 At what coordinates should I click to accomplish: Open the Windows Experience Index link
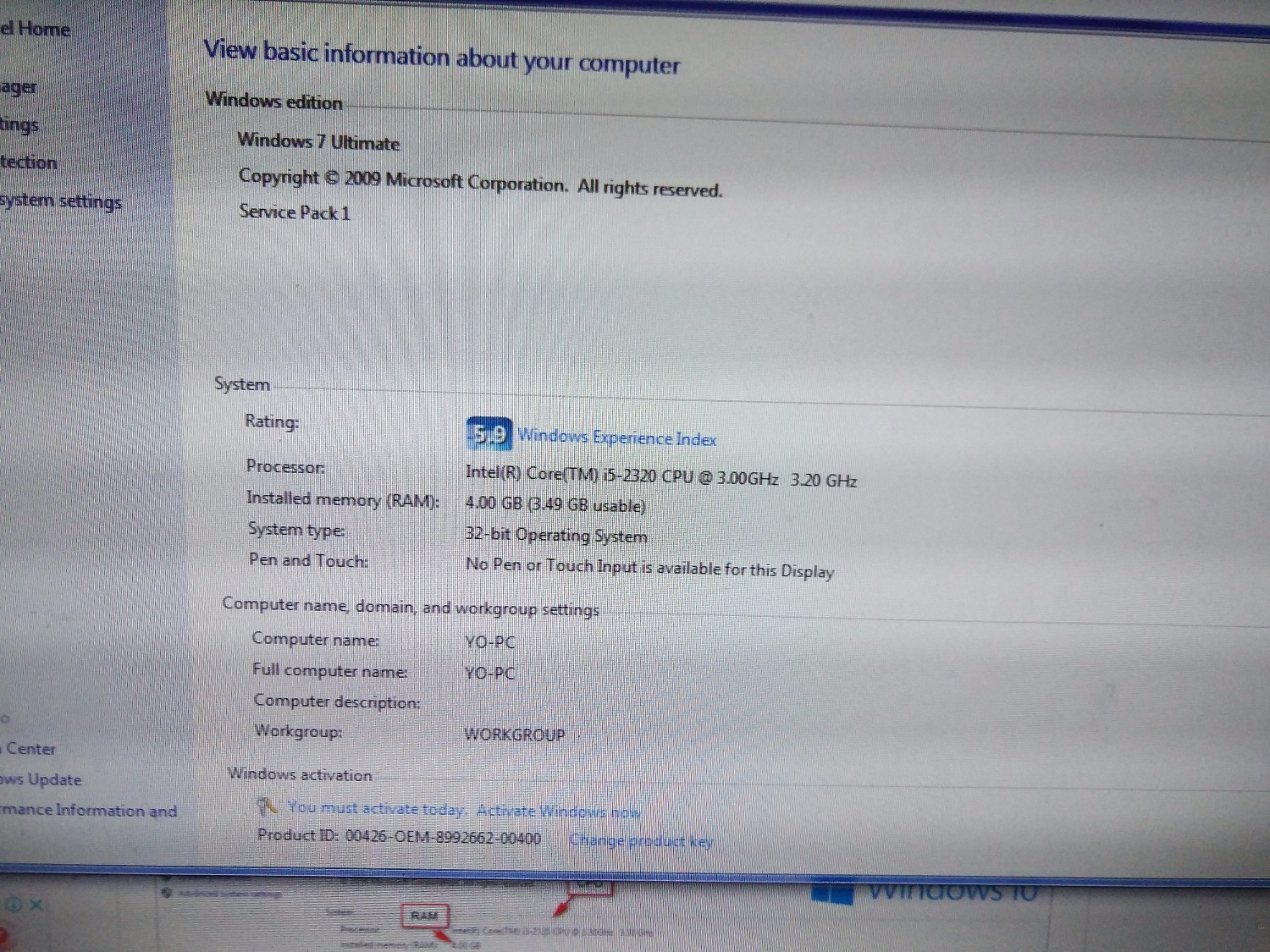pyautogui.click(x=616, y=437)
